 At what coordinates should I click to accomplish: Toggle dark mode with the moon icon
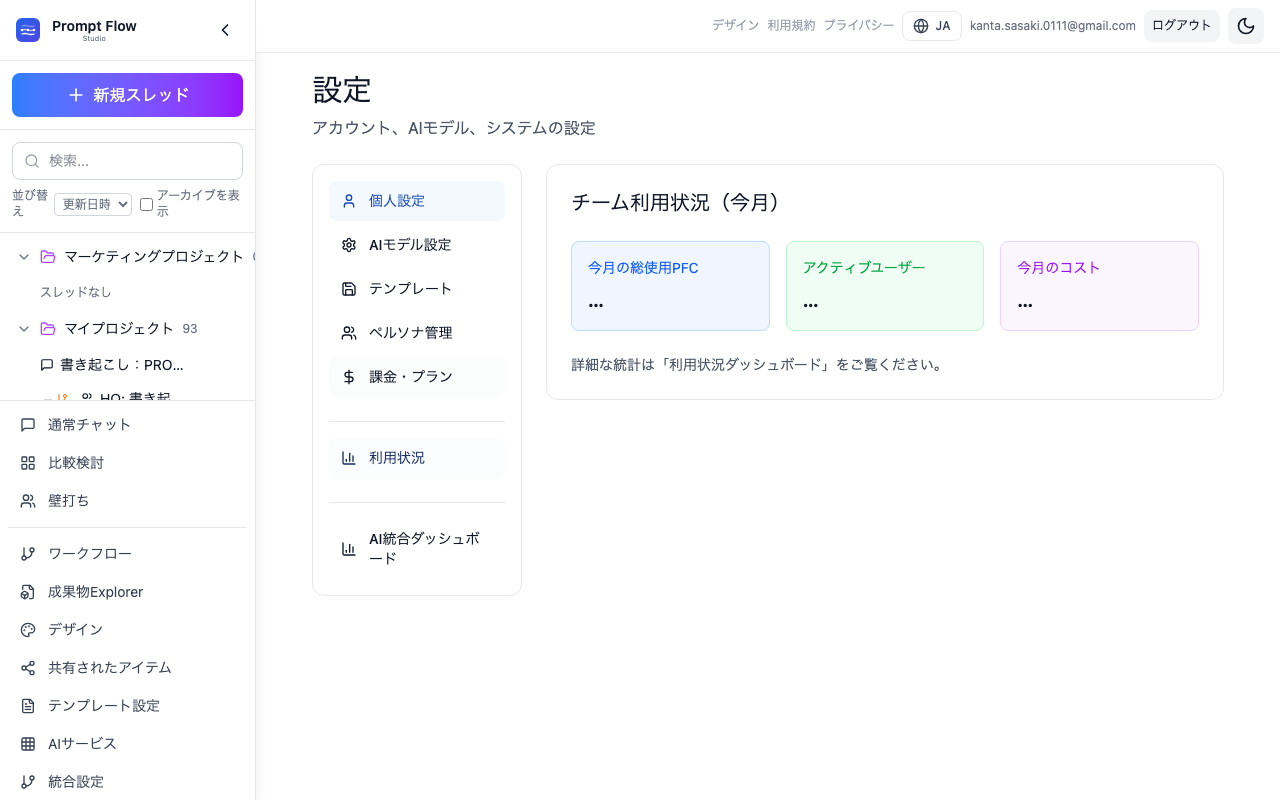pos(1246,26)
